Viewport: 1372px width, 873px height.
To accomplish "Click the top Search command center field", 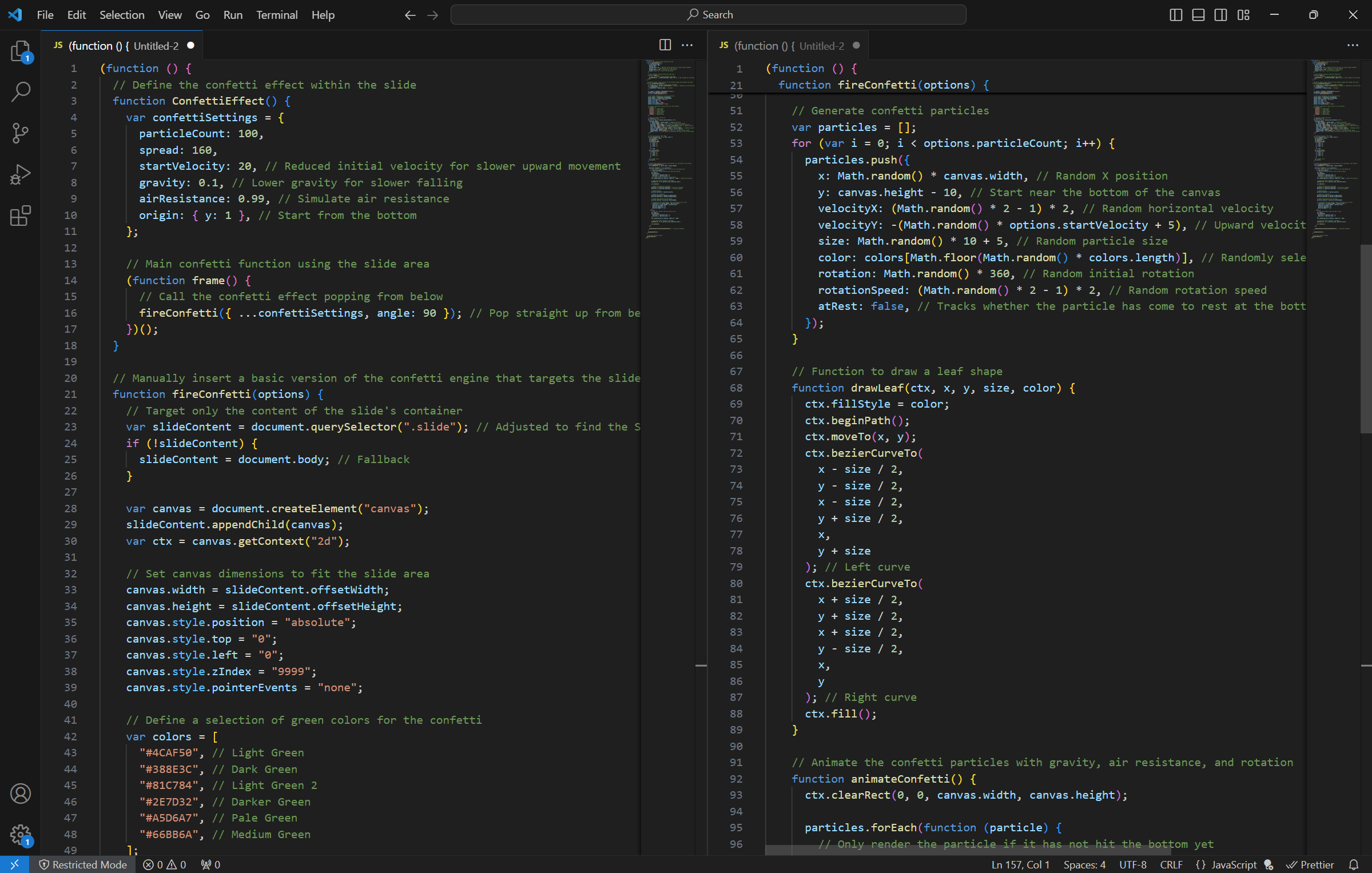I will 708,15.
